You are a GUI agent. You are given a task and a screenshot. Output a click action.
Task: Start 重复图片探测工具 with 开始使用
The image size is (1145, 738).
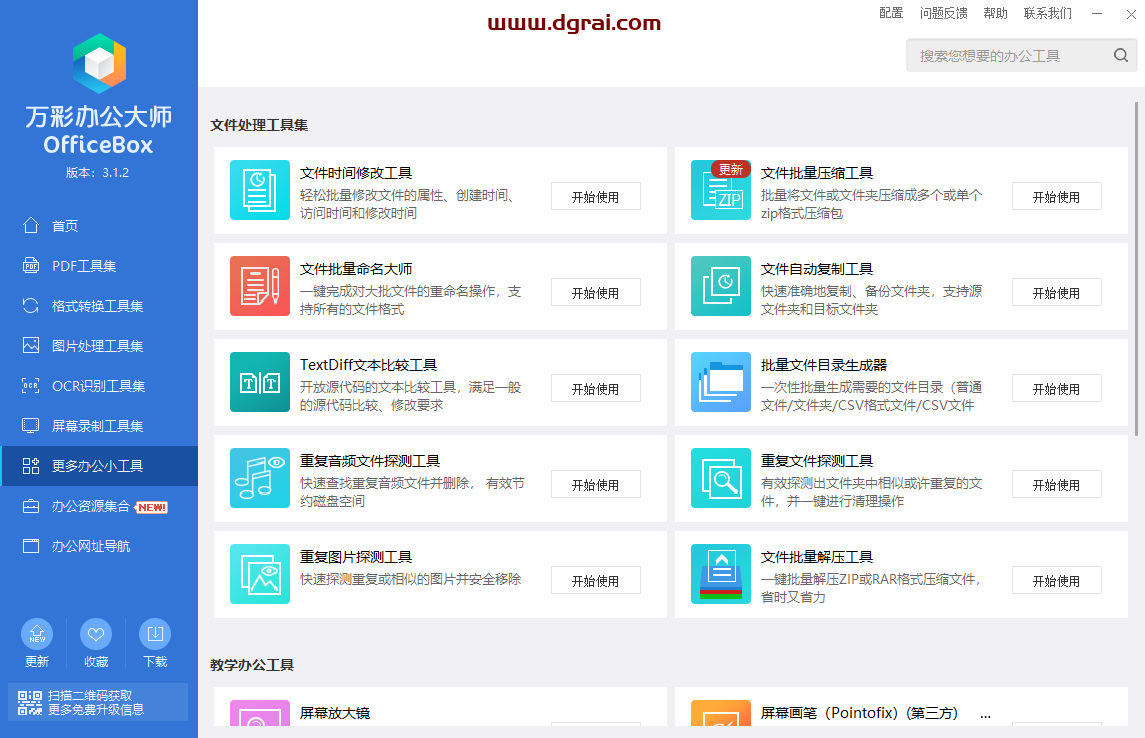[596, 580]
